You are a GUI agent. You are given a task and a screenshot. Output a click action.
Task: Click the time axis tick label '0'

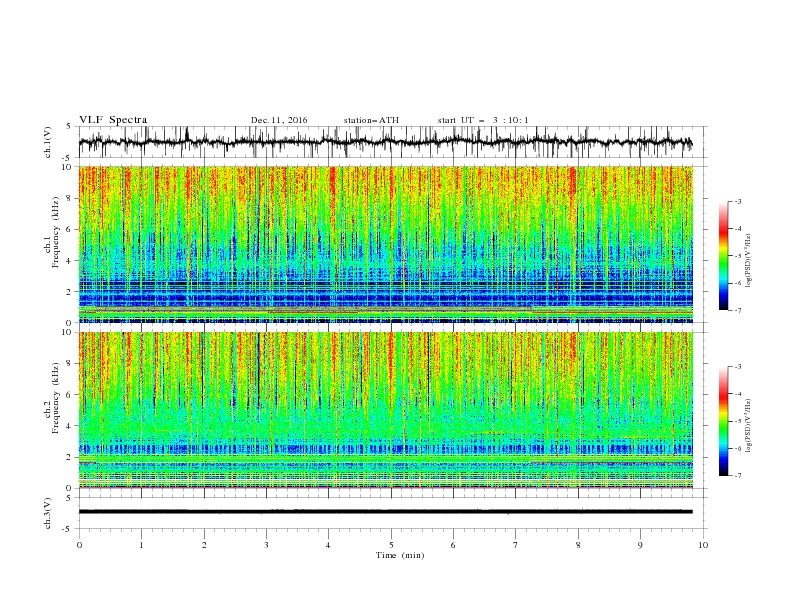pyautogui.click(x=79, y=545)
